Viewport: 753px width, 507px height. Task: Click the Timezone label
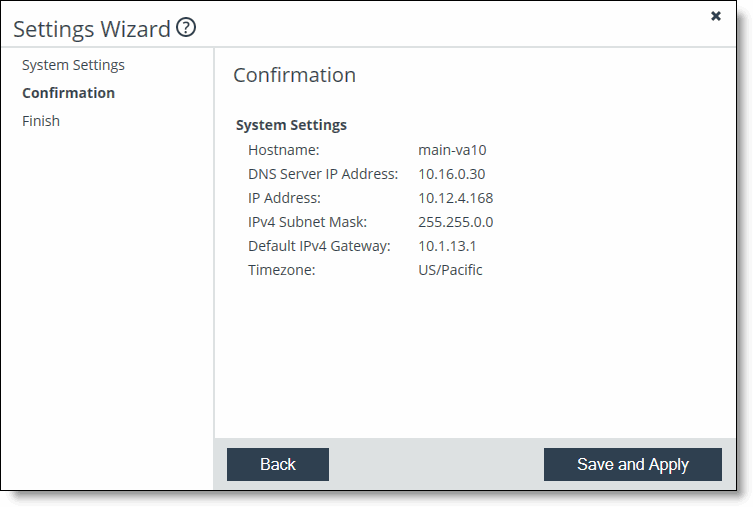[281, 270]
